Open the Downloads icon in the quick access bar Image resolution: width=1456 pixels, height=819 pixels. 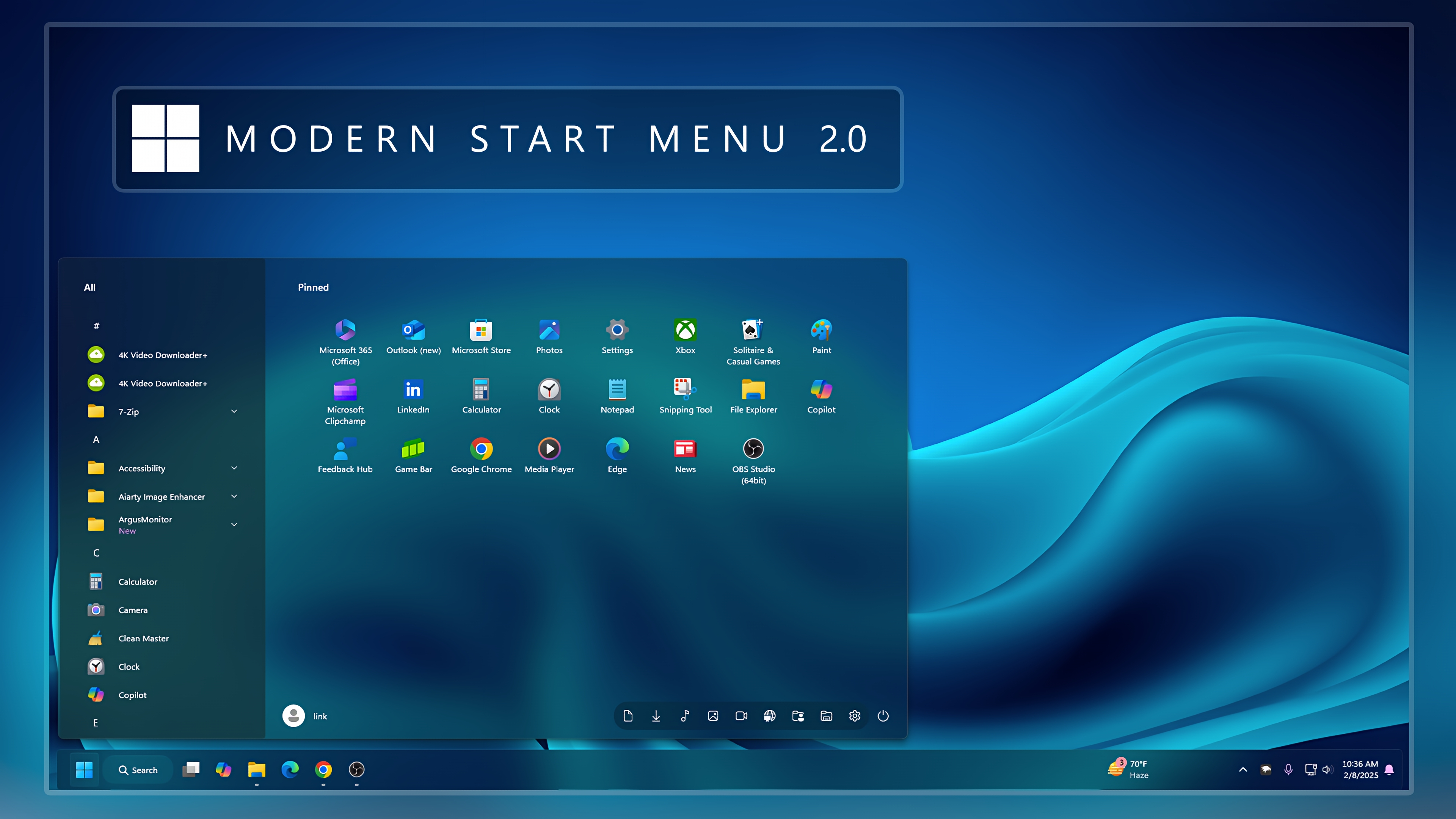pyautogui.click(x=656, y=715)
